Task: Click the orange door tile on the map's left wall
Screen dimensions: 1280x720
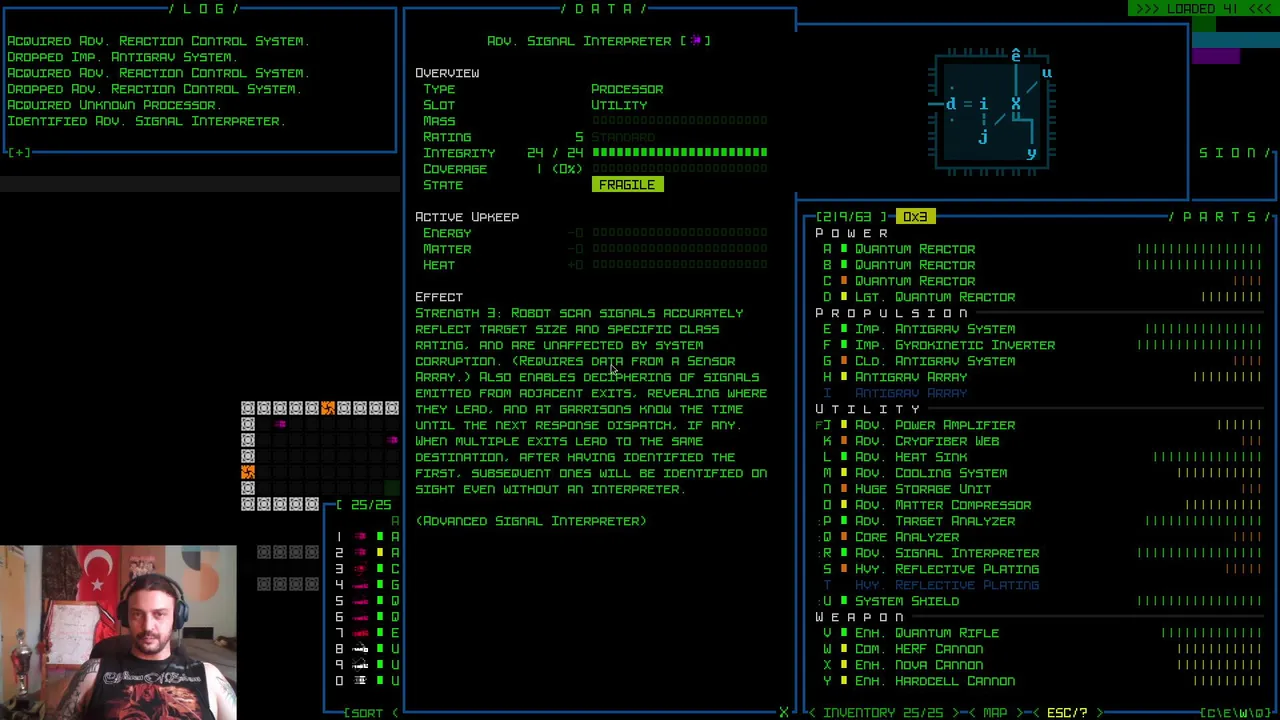Action: pos(248,472)
